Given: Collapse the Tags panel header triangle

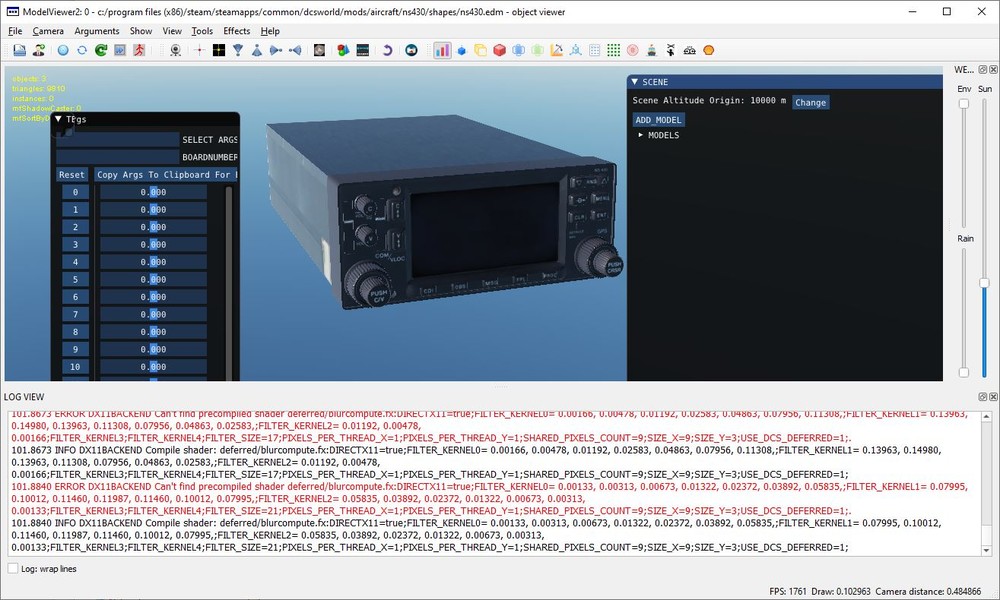Looking at the screenshot, I should pyautogui.click(x=58, y=119).
